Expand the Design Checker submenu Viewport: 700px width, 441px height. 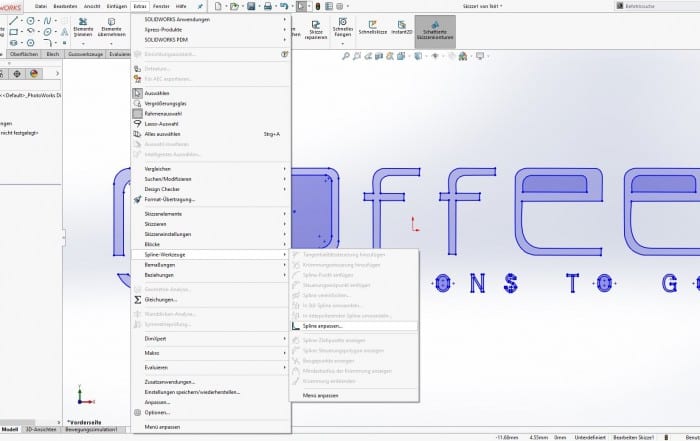point(211,189)
